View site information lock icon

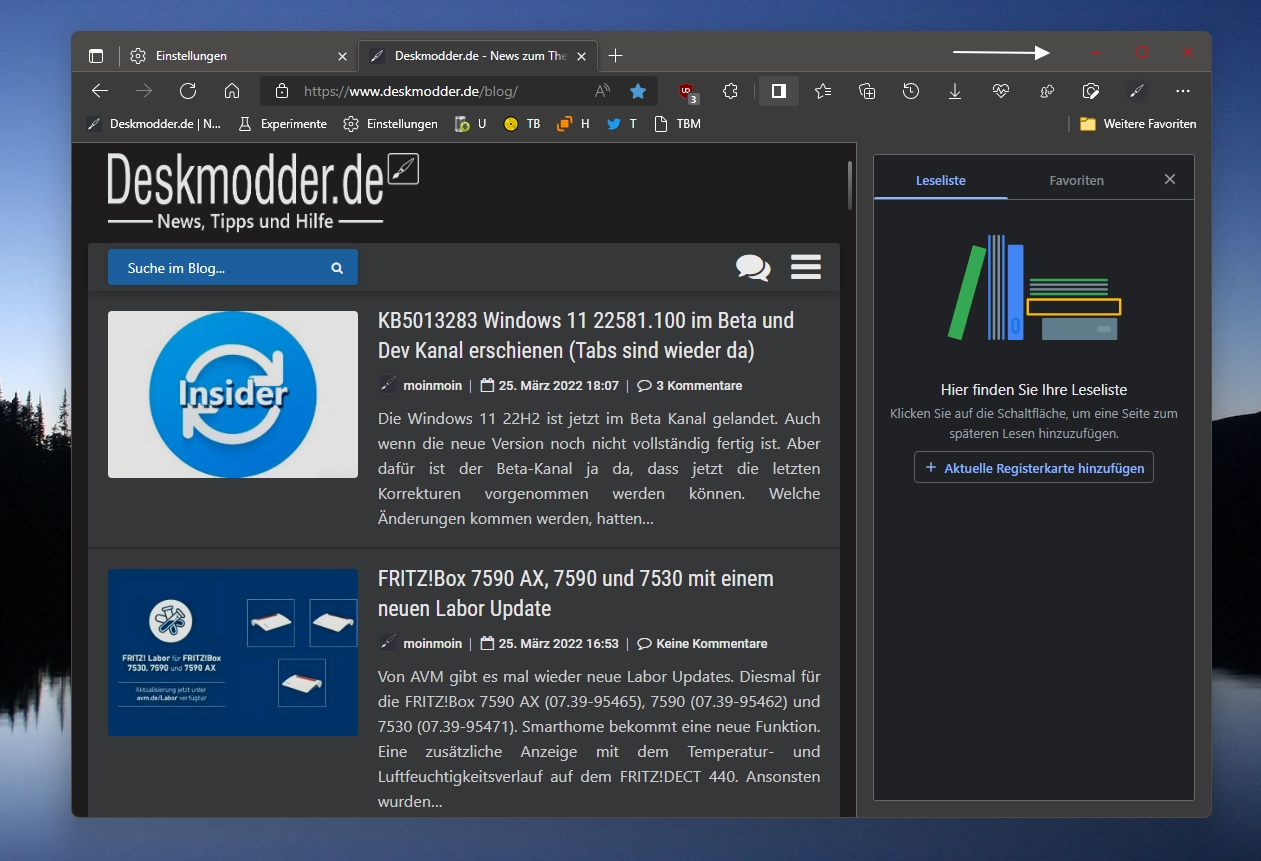pyautogui.click(x=282, y=91)
